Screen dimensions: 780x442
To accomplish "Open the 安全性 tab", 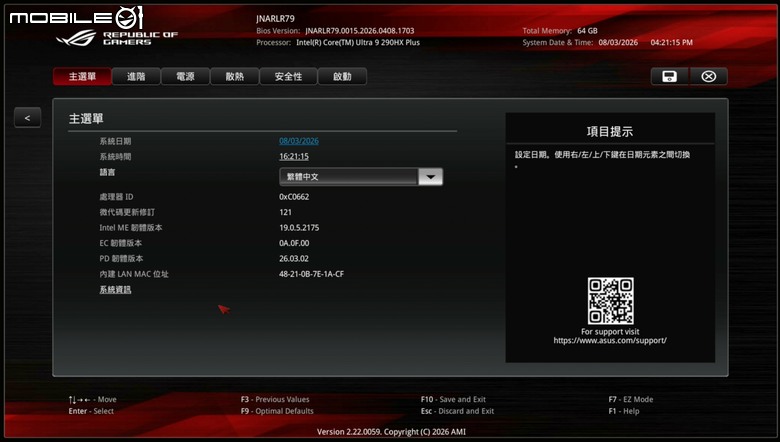I will [x=288, y=77].
